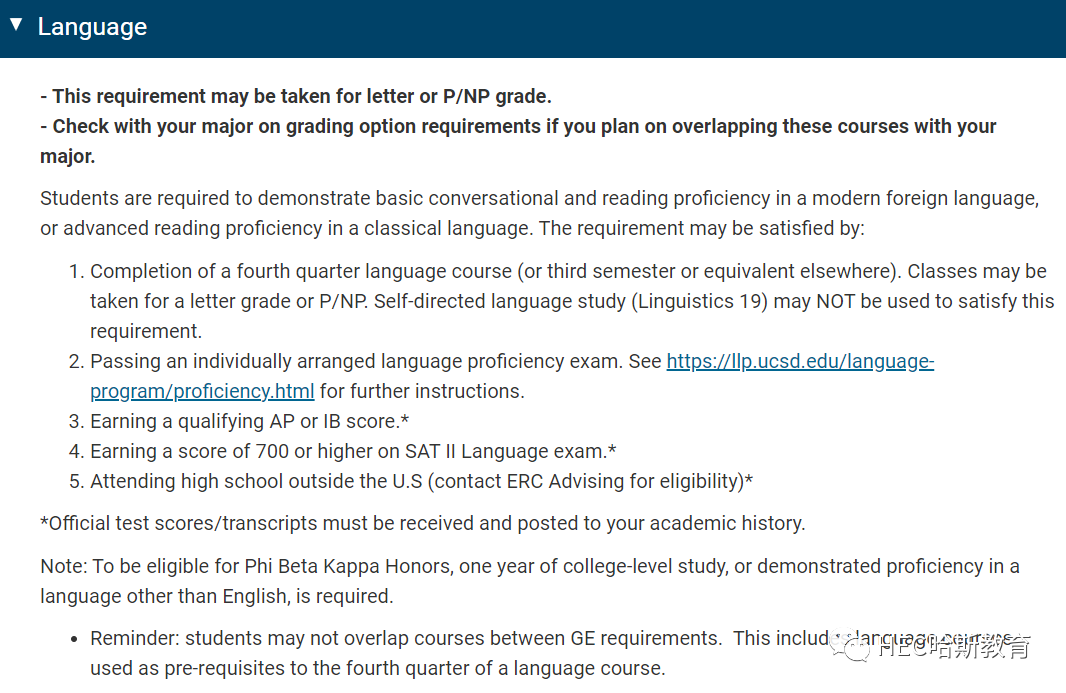
Task: Click the 'Students are required to demonstrate' paragraph
Action: click(x=539, y=213)
